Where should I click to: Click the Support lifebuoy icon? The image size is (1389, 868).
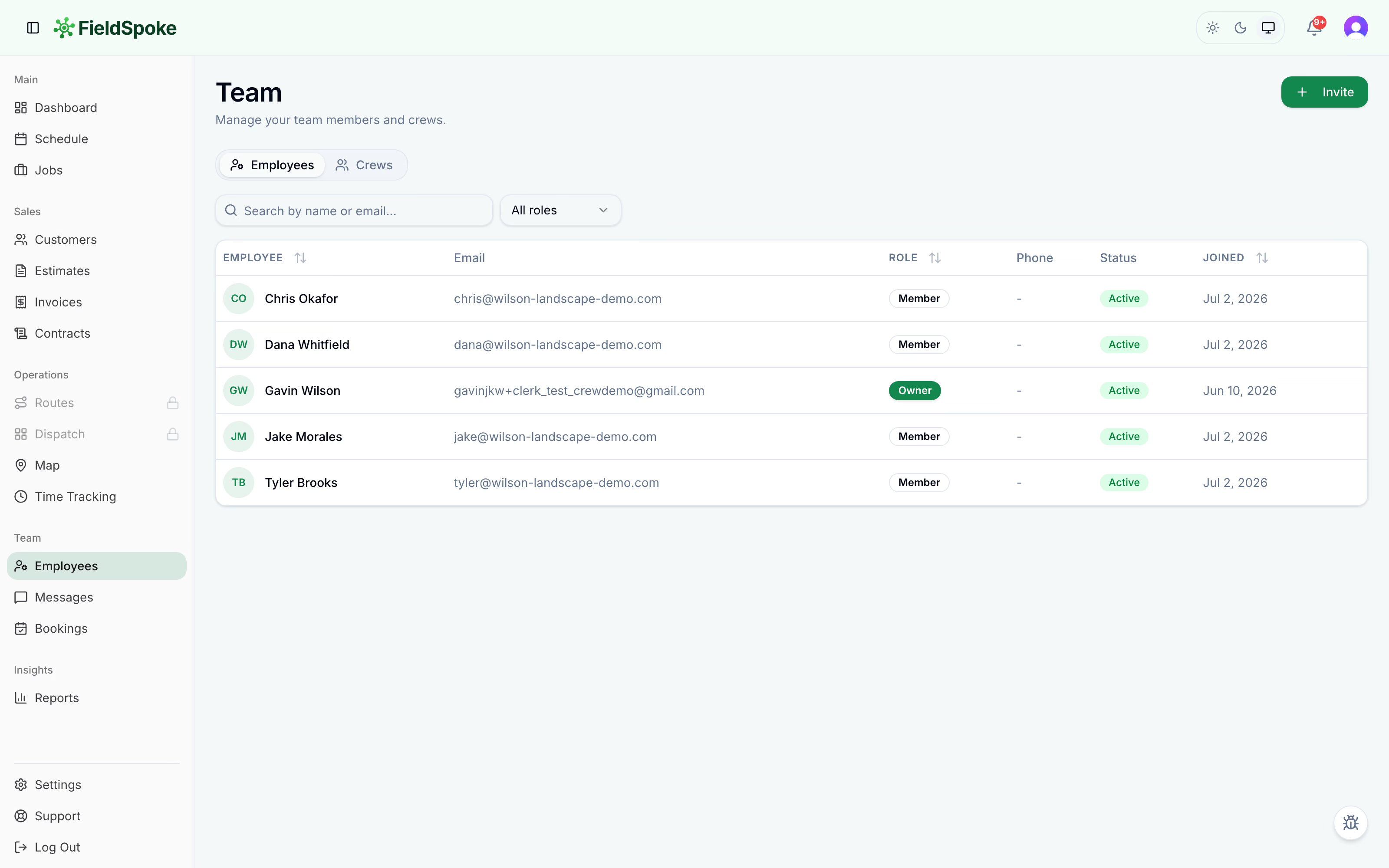(21, 816)
